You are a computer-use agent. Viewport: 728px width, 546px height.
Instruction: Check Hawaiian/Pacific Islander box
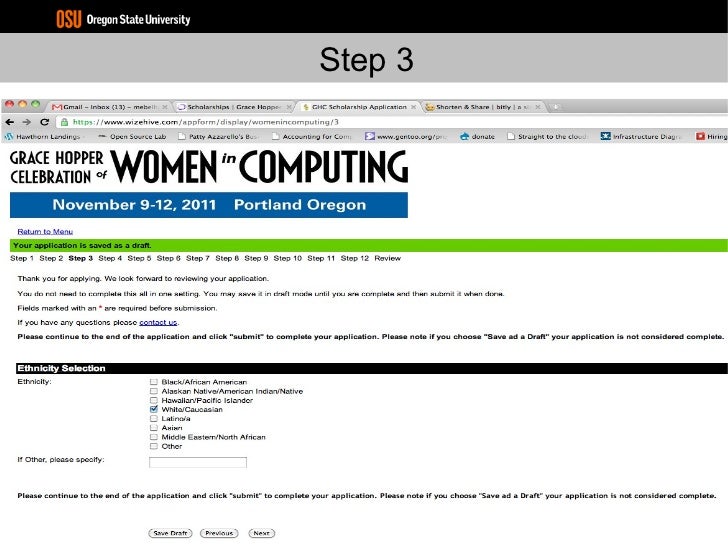click(x=154, y=400)
